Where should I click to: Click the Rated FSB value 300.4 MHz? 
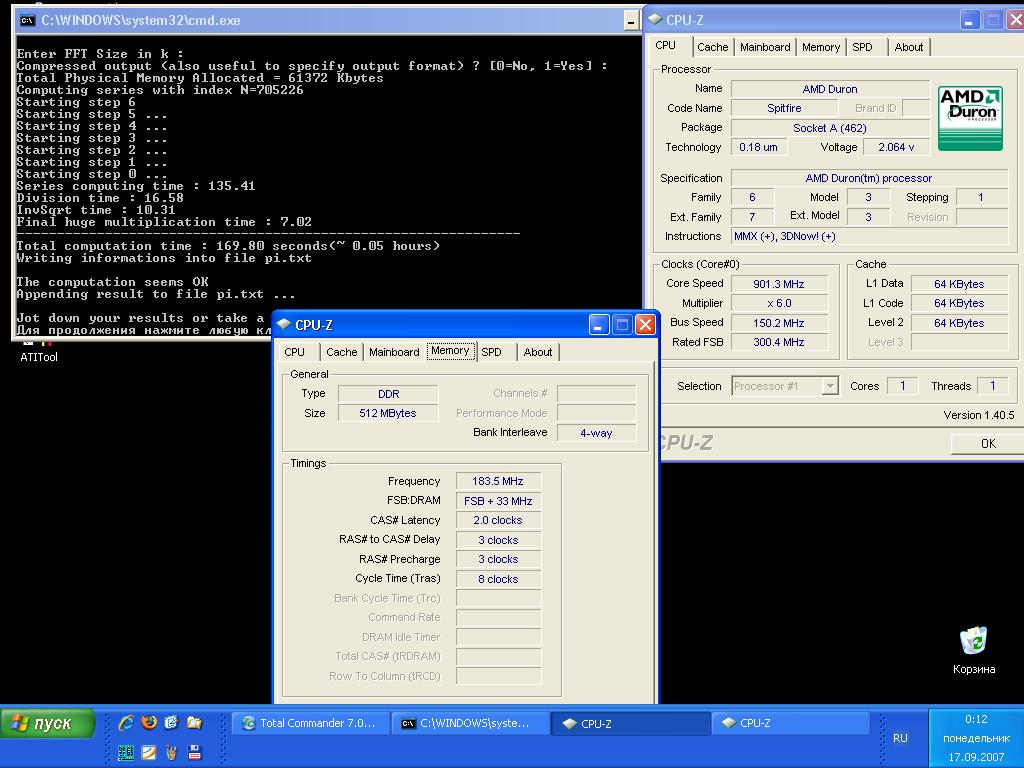pyautogui.click(x=779, y=342)
